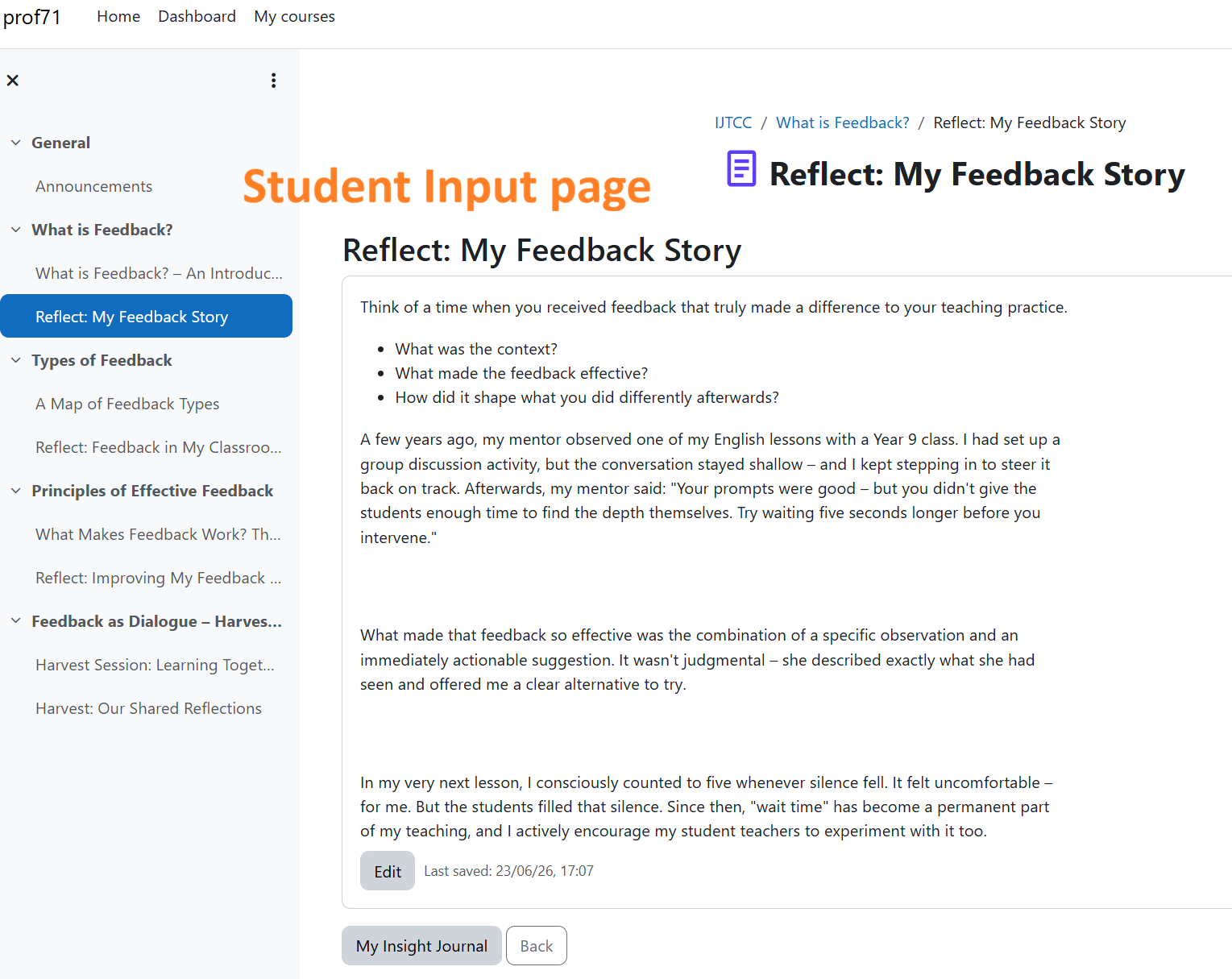The height and width of the screenshot is (979, 1232).
Task: Click the Reflect activity page icon
Action: [741, 169]
